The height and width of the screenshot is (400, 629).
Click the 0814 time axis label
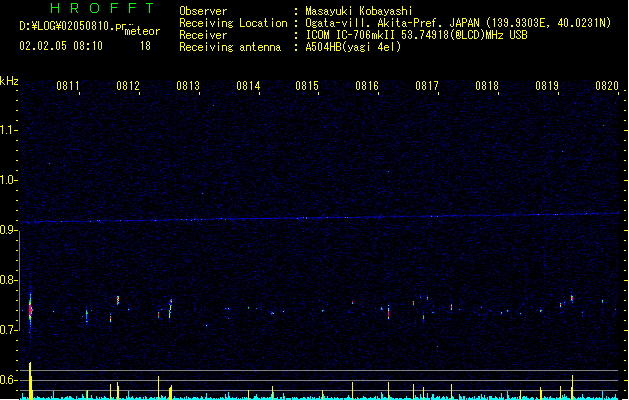tap(248, 86)
